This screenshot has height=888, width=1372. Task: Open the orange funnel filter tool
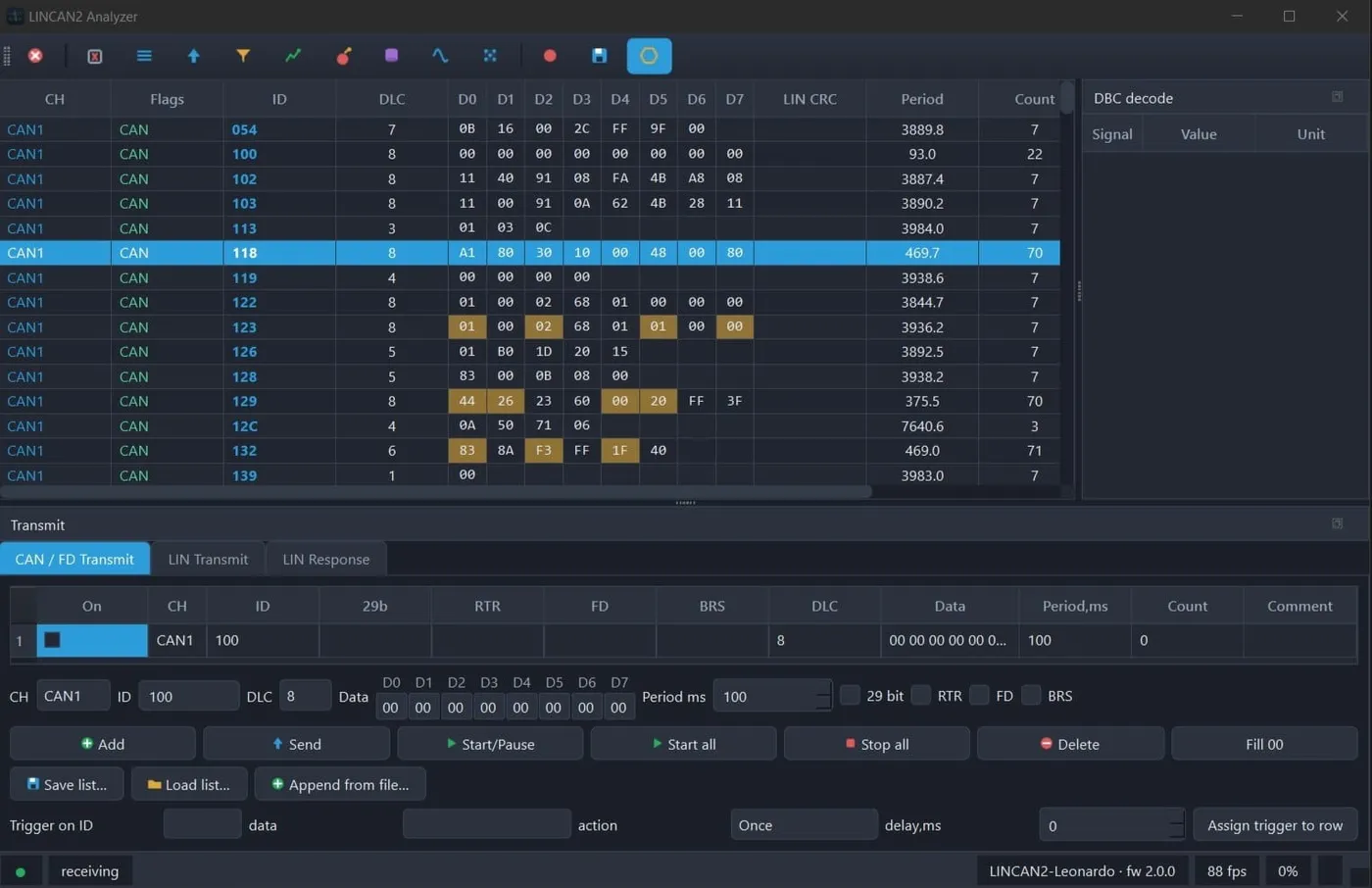pos(243,56)
